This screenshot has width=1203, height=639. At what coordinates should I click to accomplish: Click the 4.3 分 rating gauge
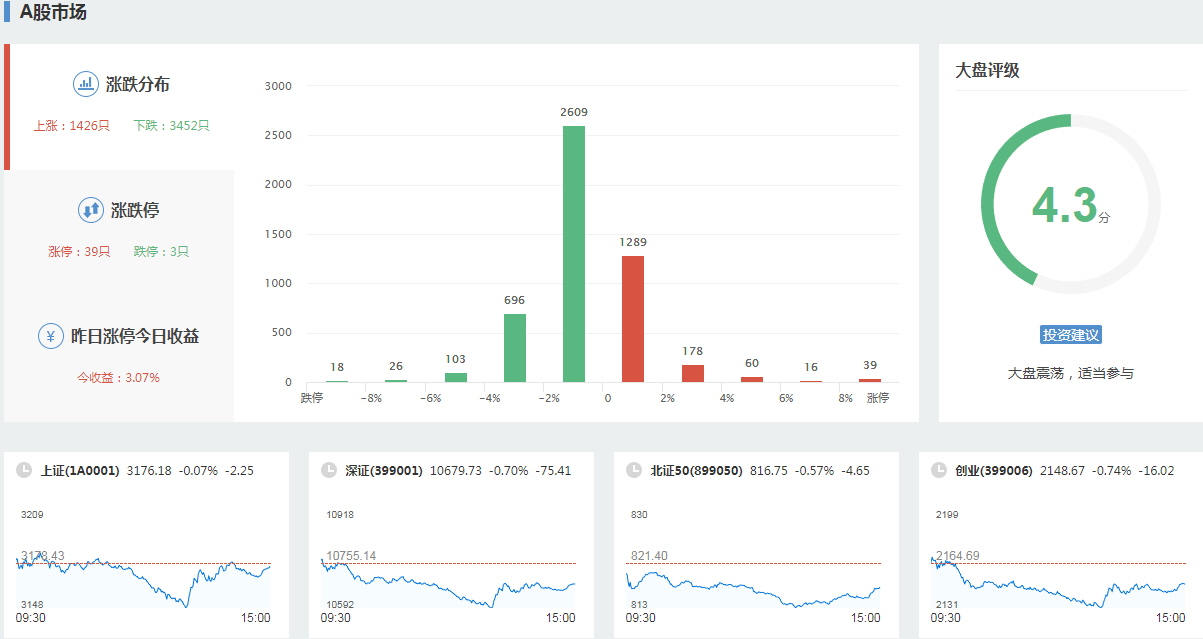pyautogui.click(x=1070, y=205)
